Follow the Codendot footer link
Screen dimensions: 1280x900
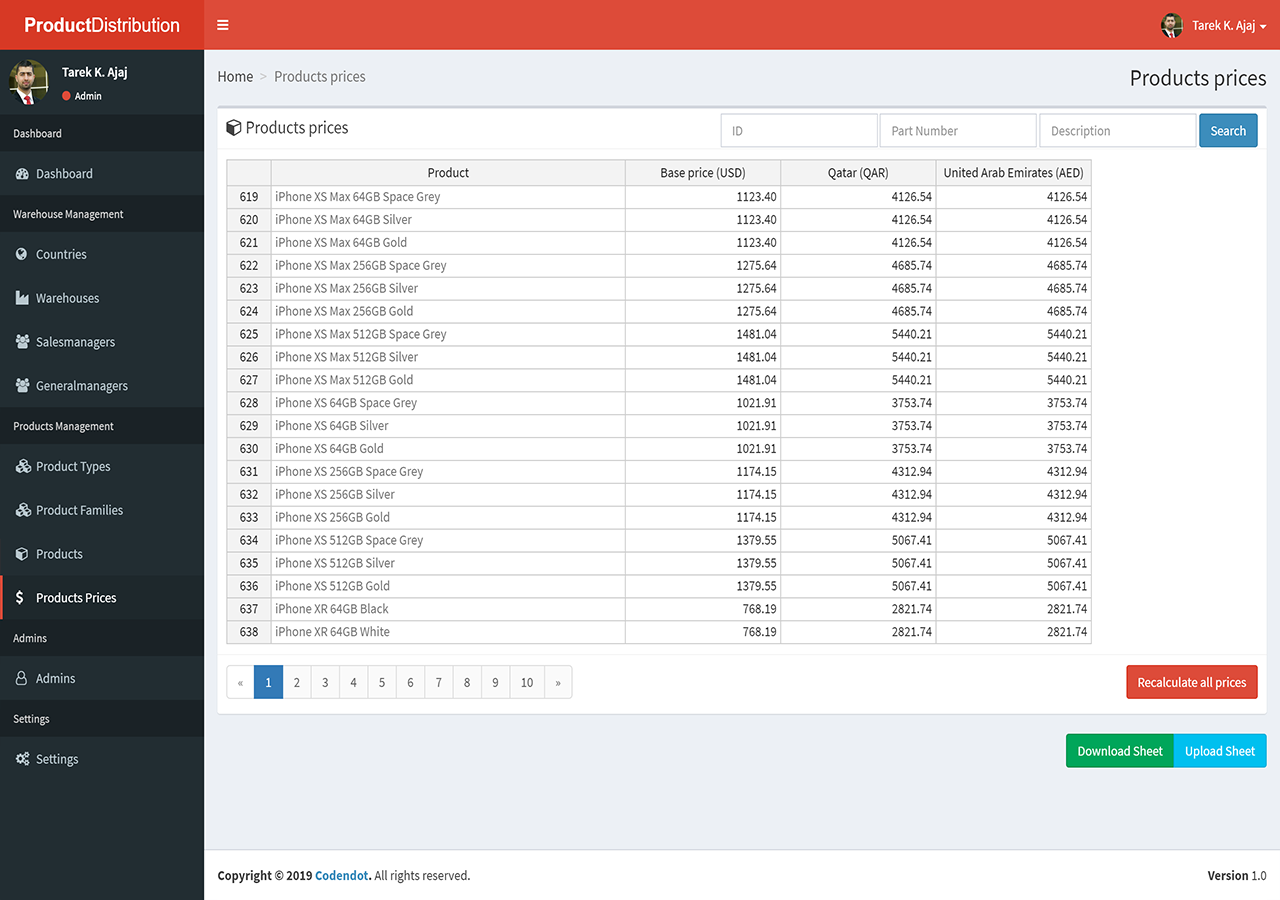tap(342, 876)
